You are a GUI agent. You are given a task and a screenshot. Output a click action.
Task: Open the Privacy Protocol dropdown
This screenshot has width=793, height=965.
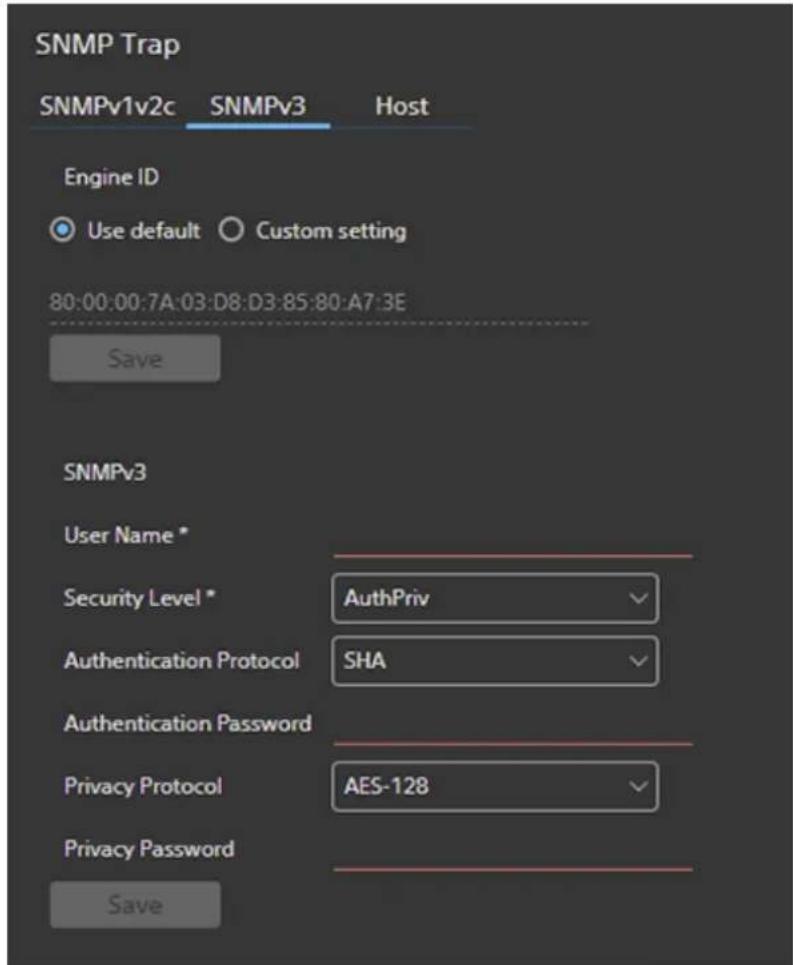point(495,787)
